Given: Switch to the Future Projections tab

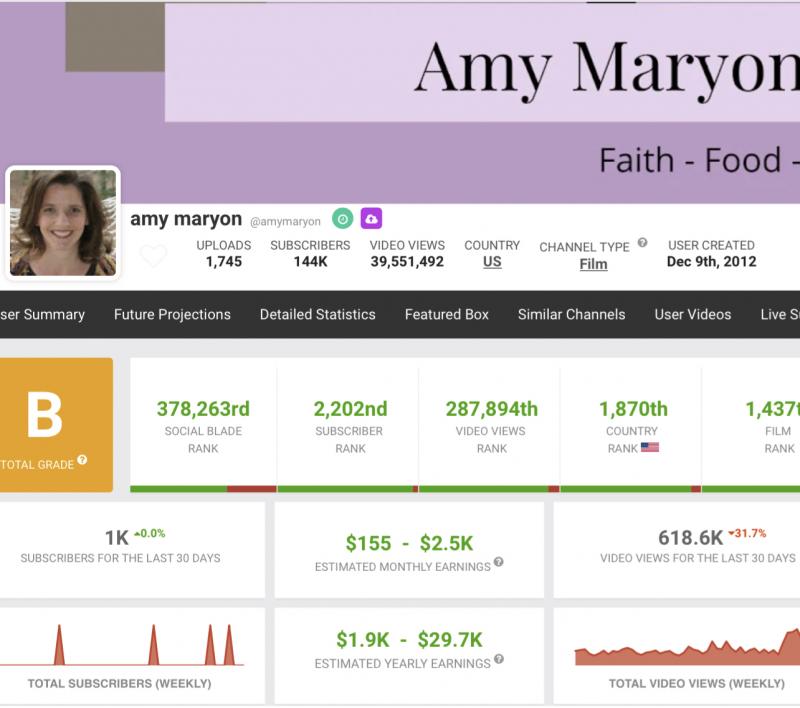Looking at the screenshot, I should click(x=172, y=314).
